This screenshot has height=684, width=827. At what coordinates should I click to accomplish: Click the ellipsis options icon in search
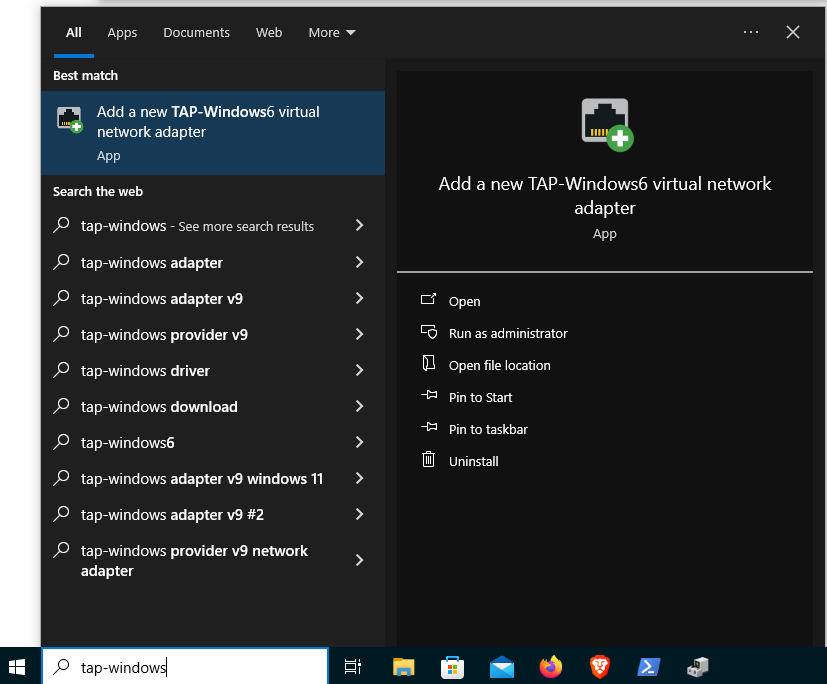pos(751,32)
